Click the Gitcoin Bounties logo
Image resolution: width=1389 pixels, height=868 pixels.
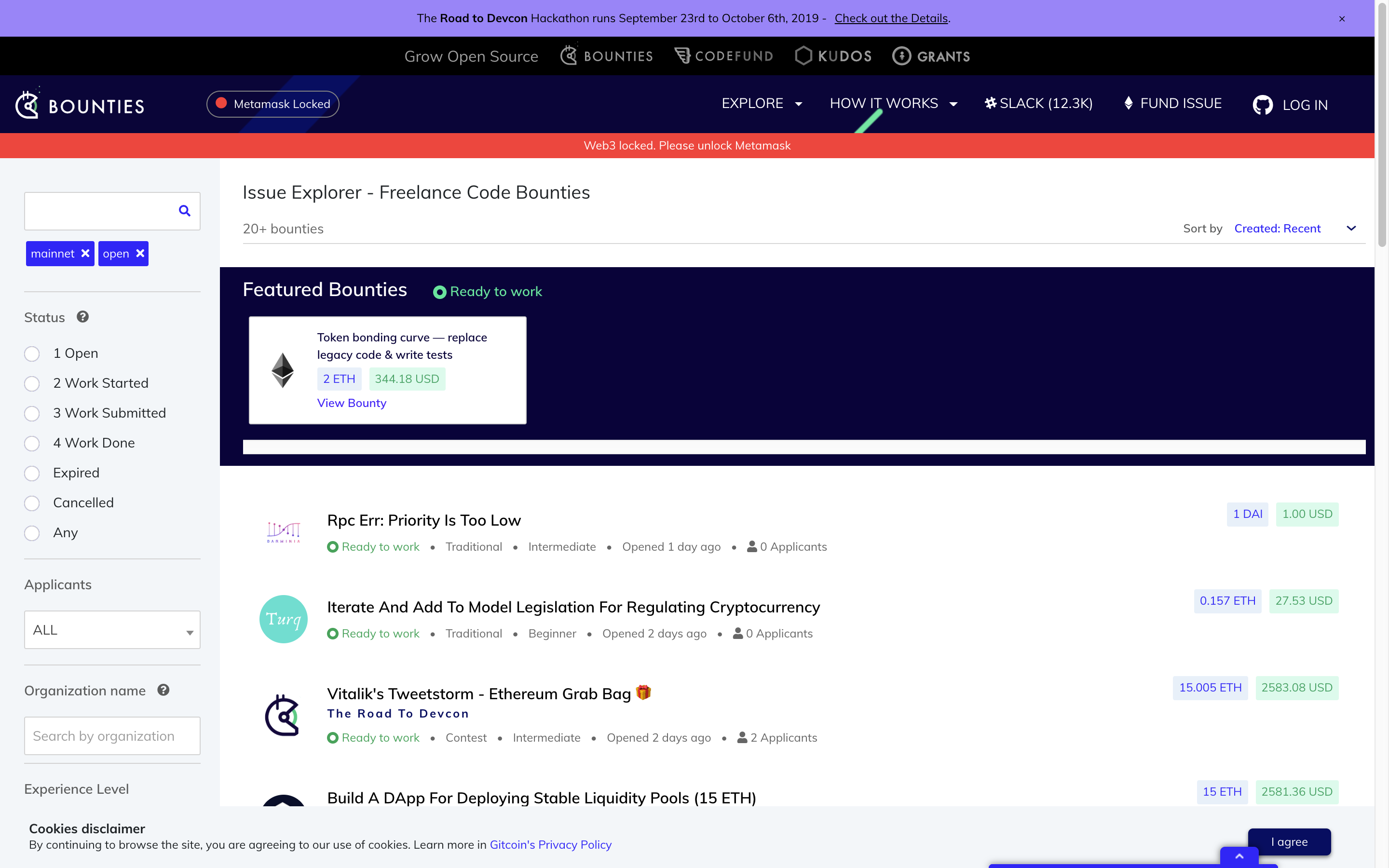pyautogui.click(x=80, y=105)
